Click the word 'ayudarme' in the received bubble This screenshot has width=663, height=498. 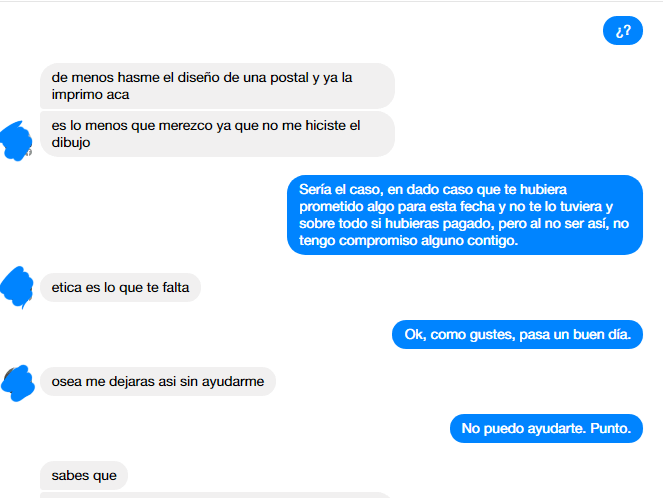[233, 382]
